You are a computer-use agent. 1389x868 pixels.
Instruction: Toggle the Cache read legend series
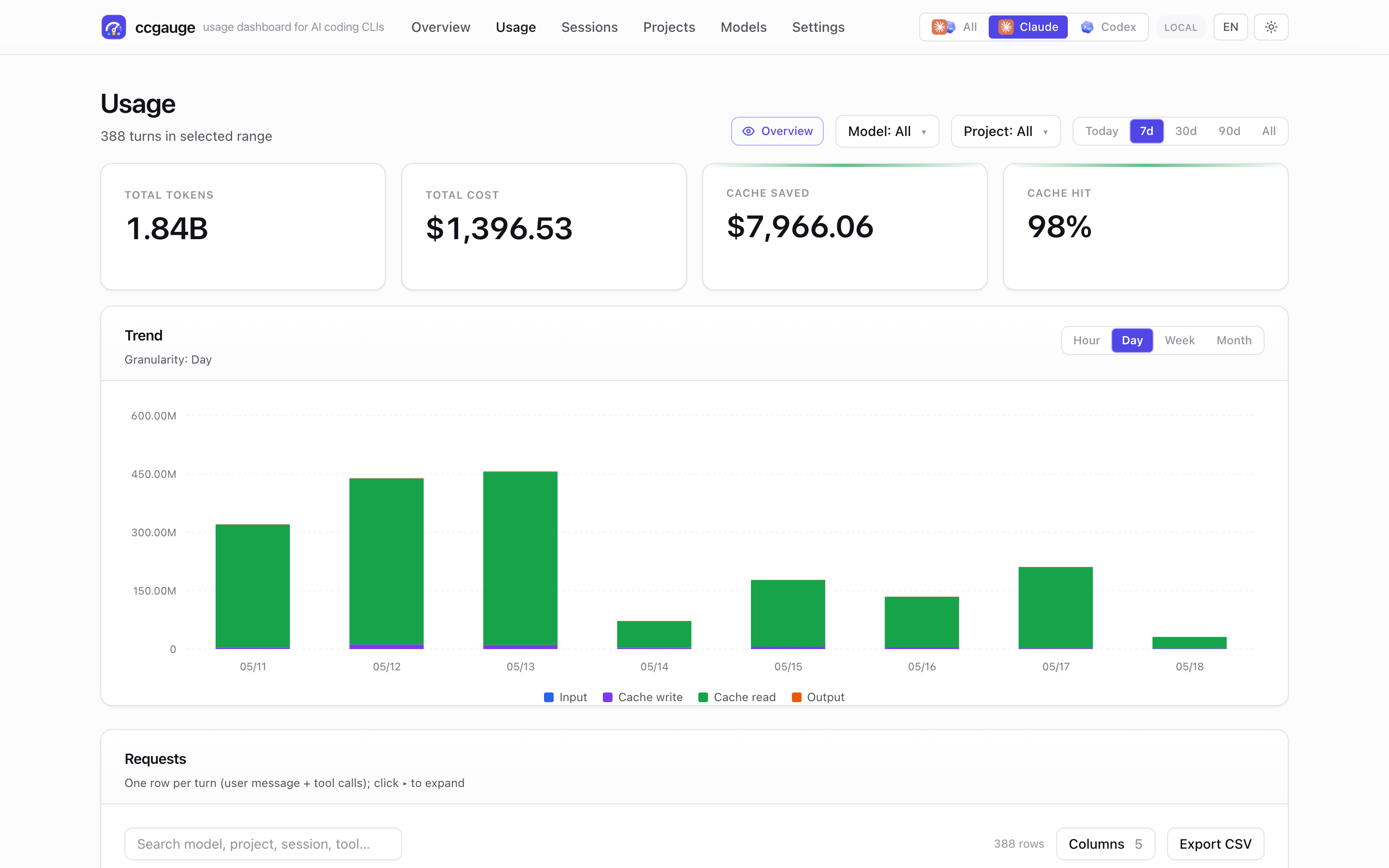click(x=737, y=697)
